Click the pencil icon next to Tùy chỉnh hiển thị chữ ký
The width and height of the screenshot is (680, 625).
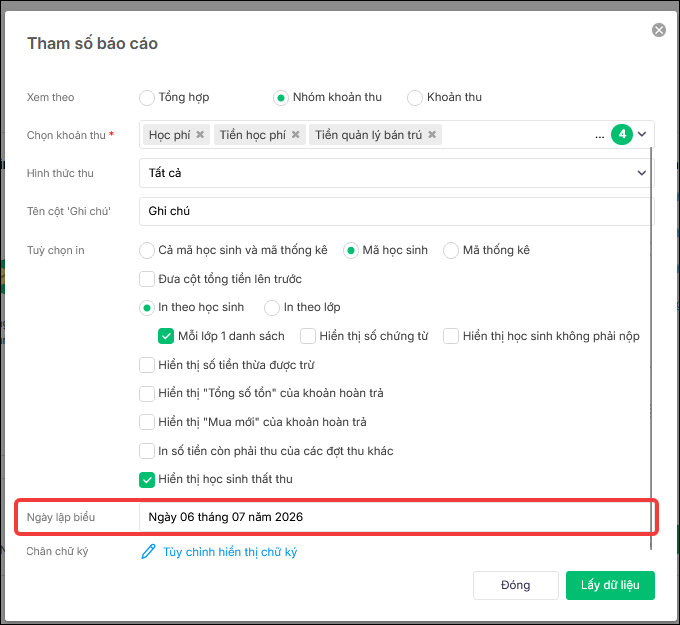pyautogui.click(x=148, y=552)
